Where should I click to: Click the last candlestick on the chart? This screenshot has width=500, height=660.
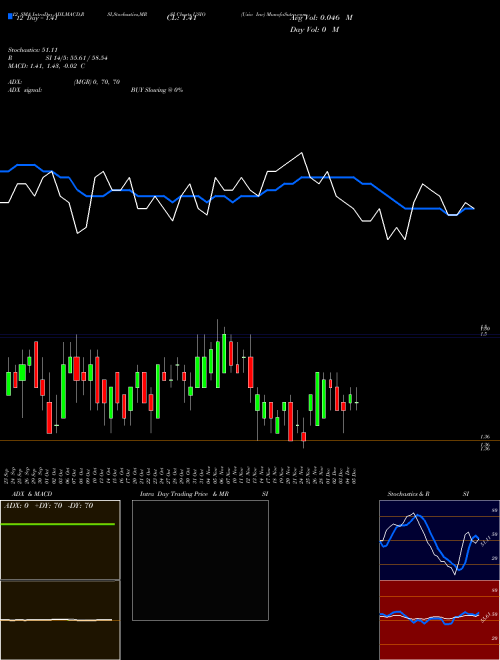point(356,403)
